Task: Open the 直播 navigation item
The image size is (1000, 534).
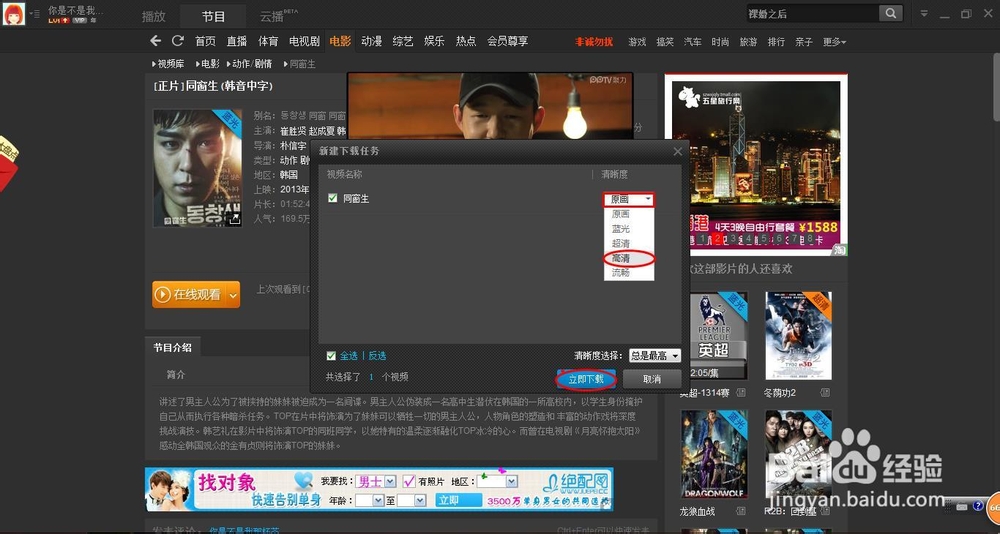Action: coord(237,41)
